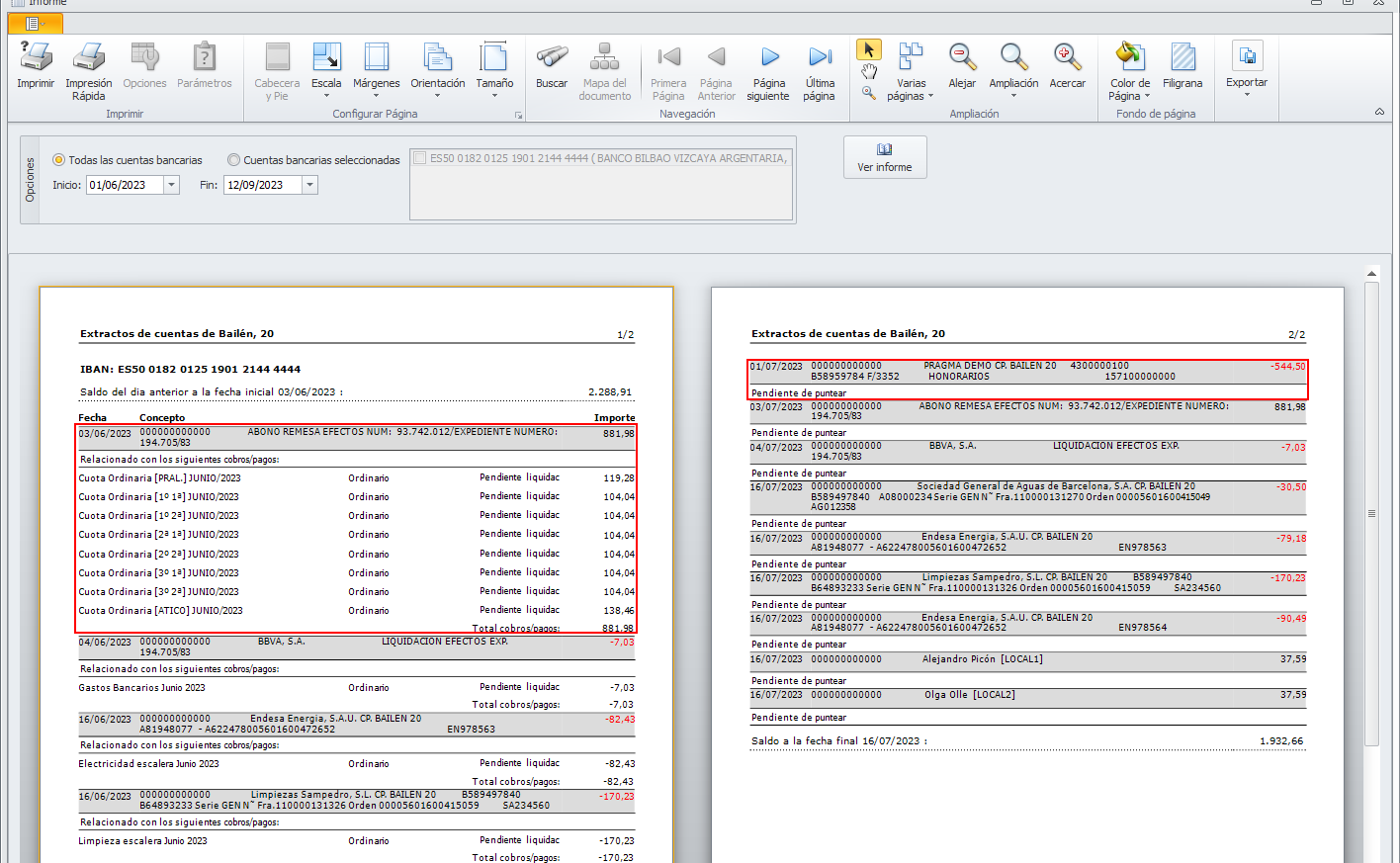Click the Ver informe button
1400x863 pixels.
tap(885, 157)
